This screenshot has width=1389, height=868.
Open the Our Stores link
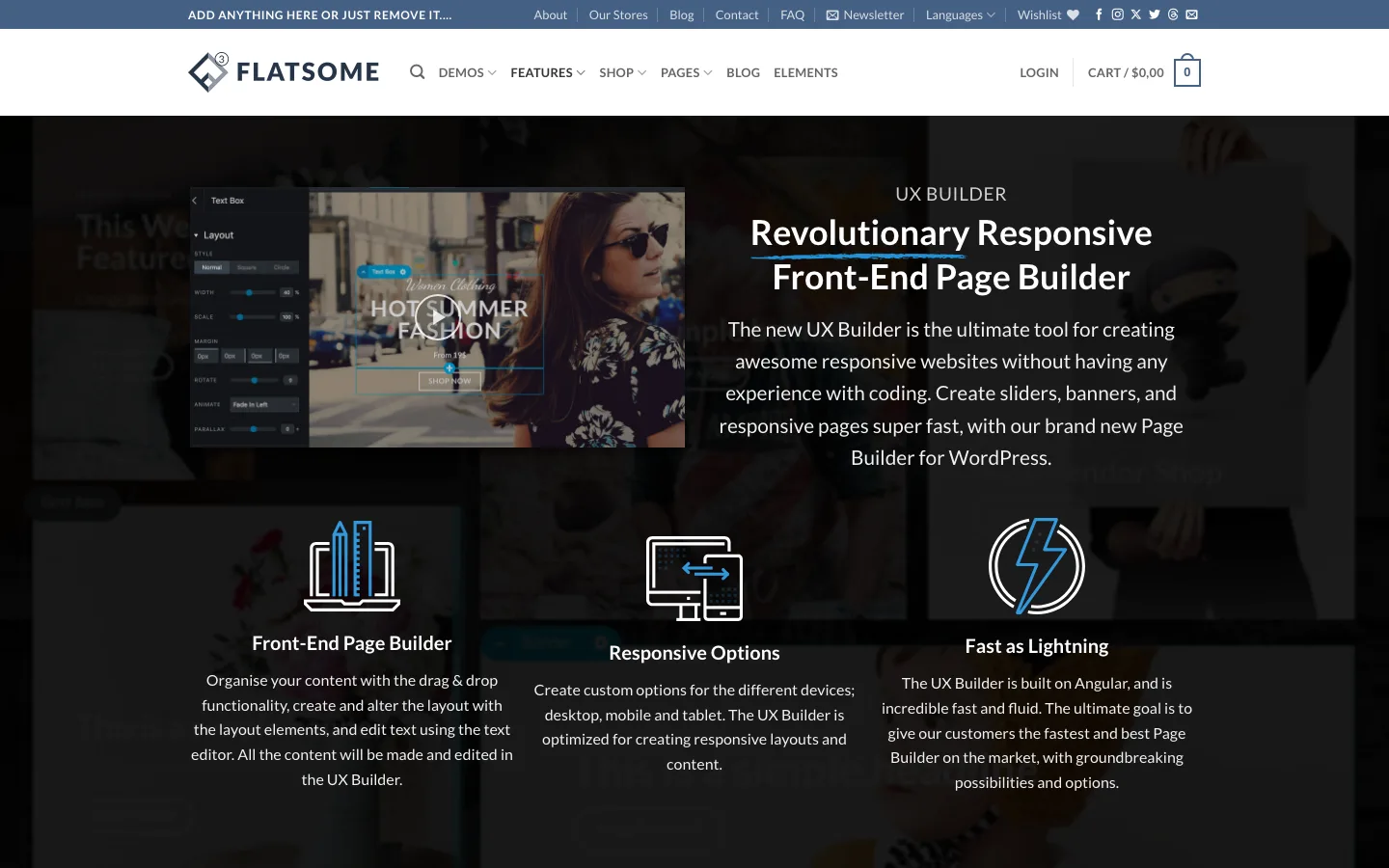coord(618,14)
